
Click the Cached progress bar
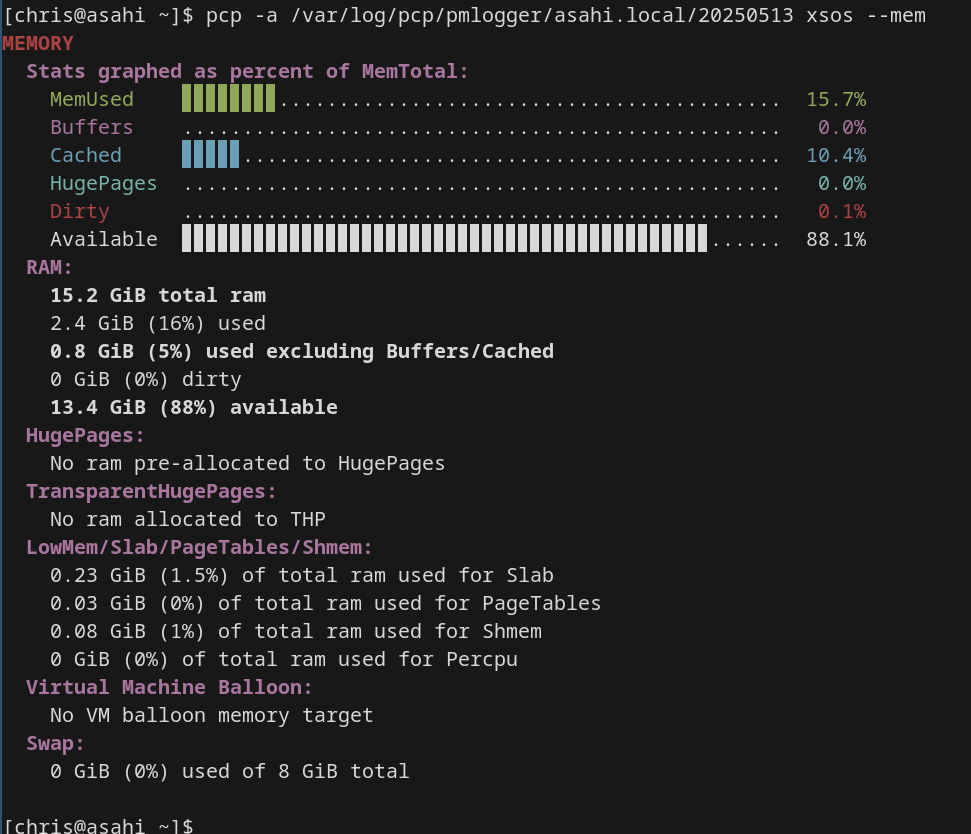[x=210, y=155]
